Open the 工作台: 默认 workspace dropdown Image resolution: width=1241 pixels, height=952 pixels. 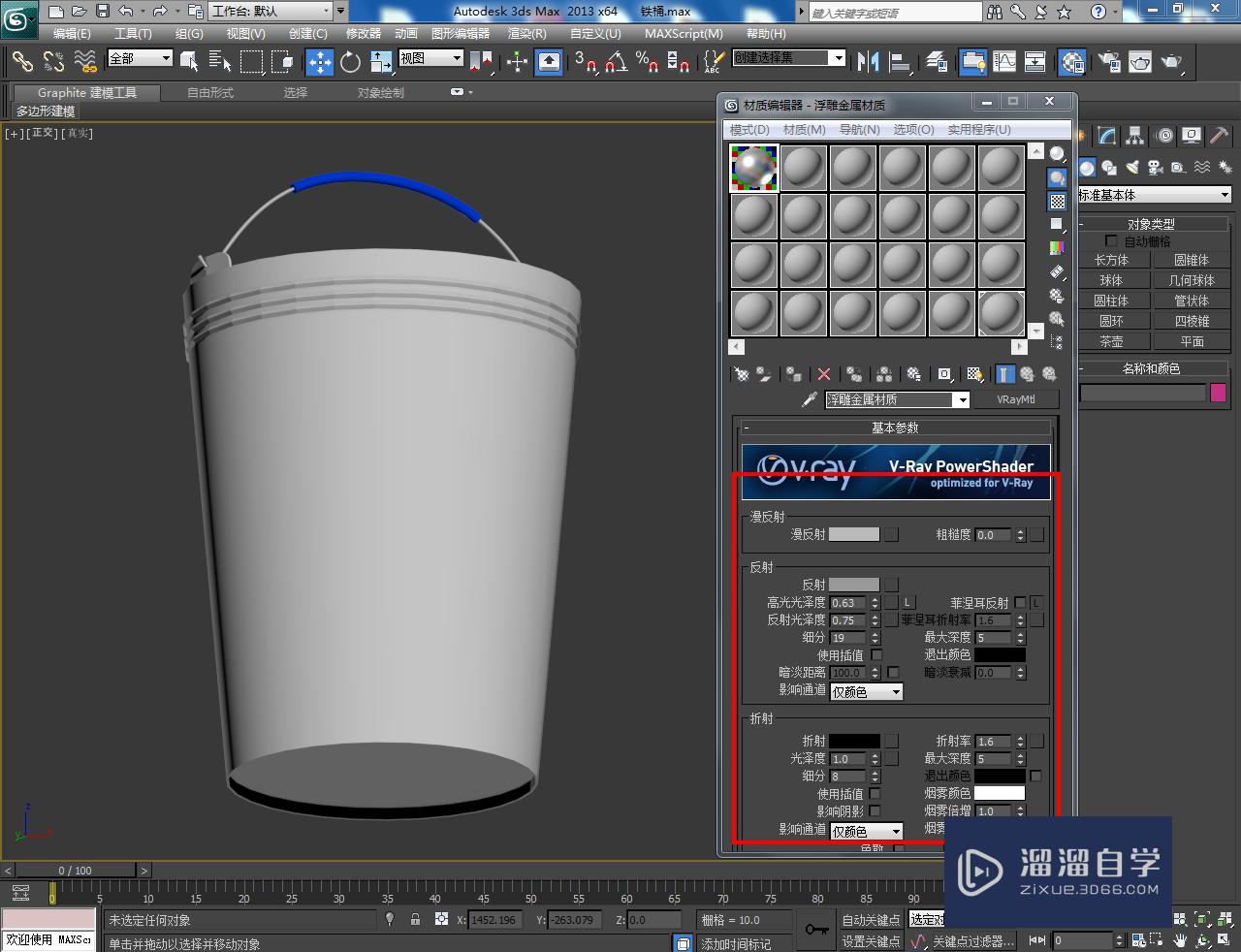[270, 12]
